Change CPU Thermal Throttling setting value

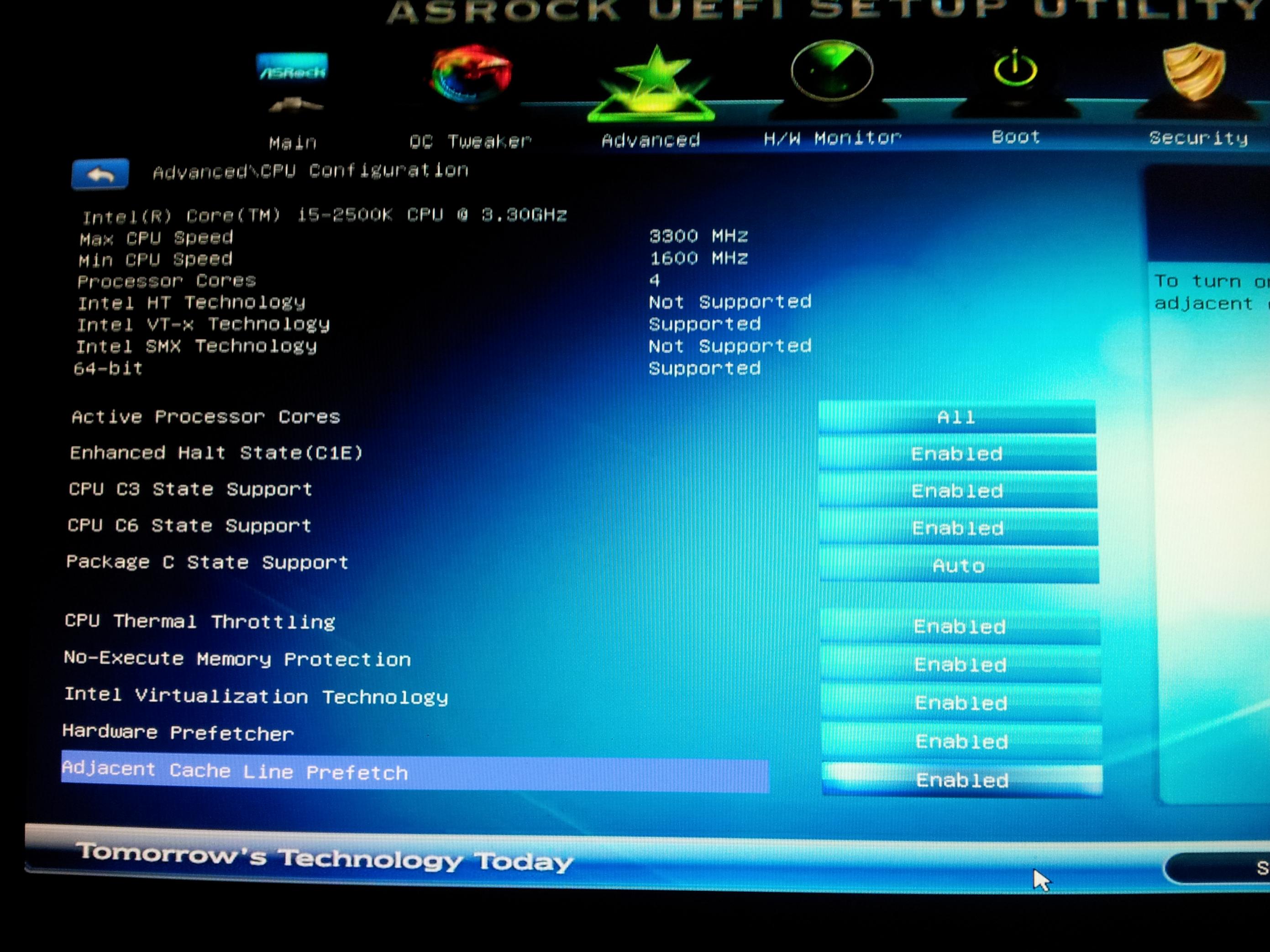(x=960, y=627)
